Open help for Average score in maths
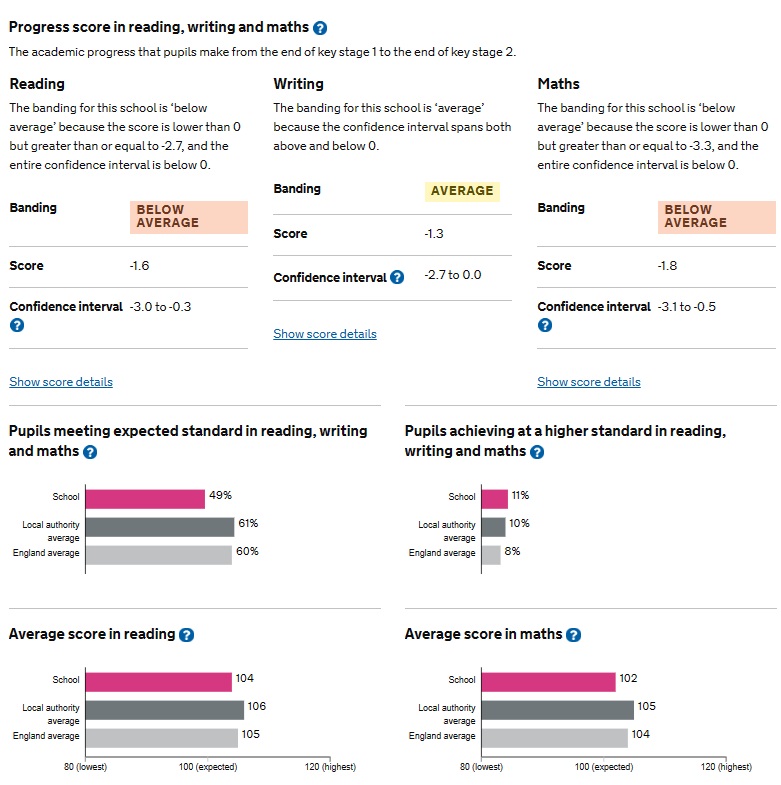 (x=573, y=635)
